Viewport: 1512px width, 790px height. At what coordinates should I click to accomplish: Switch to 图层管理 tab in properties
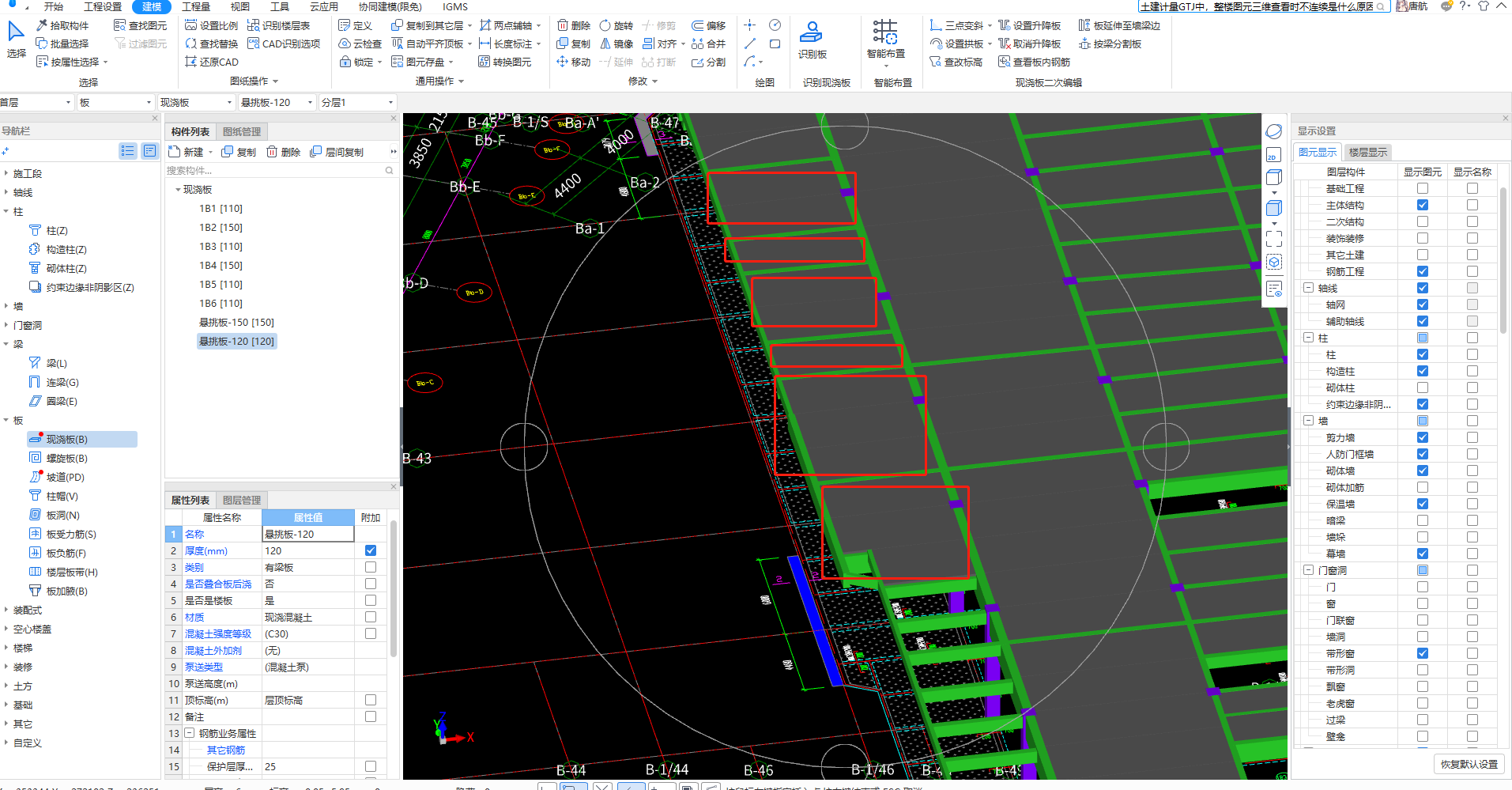(241, 500)
